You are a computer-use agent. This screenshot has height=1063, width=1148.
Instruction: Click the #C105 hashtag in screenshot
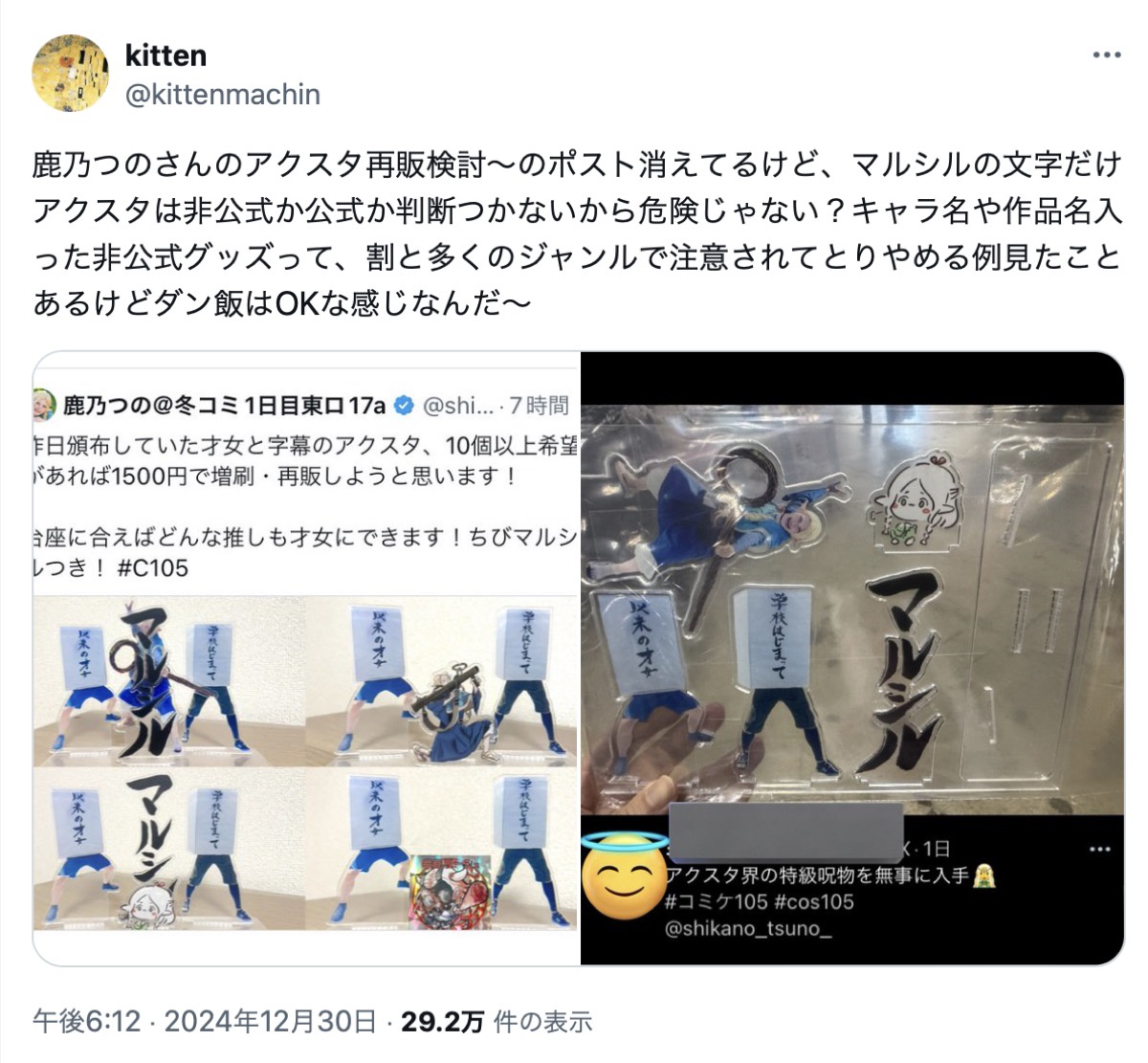click(x=153, y=568)
